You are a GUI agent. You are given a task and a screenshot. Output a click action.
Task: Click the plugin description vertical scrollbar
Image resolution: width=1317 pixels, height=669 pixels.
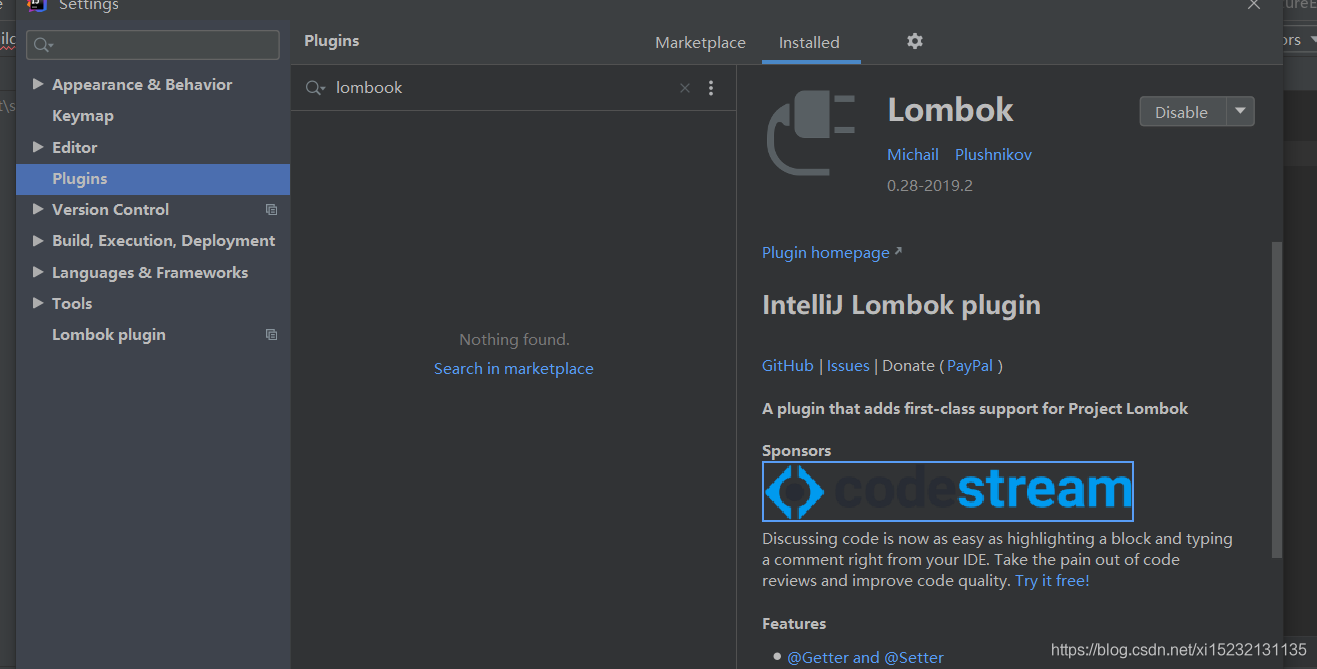point(1276,399)
